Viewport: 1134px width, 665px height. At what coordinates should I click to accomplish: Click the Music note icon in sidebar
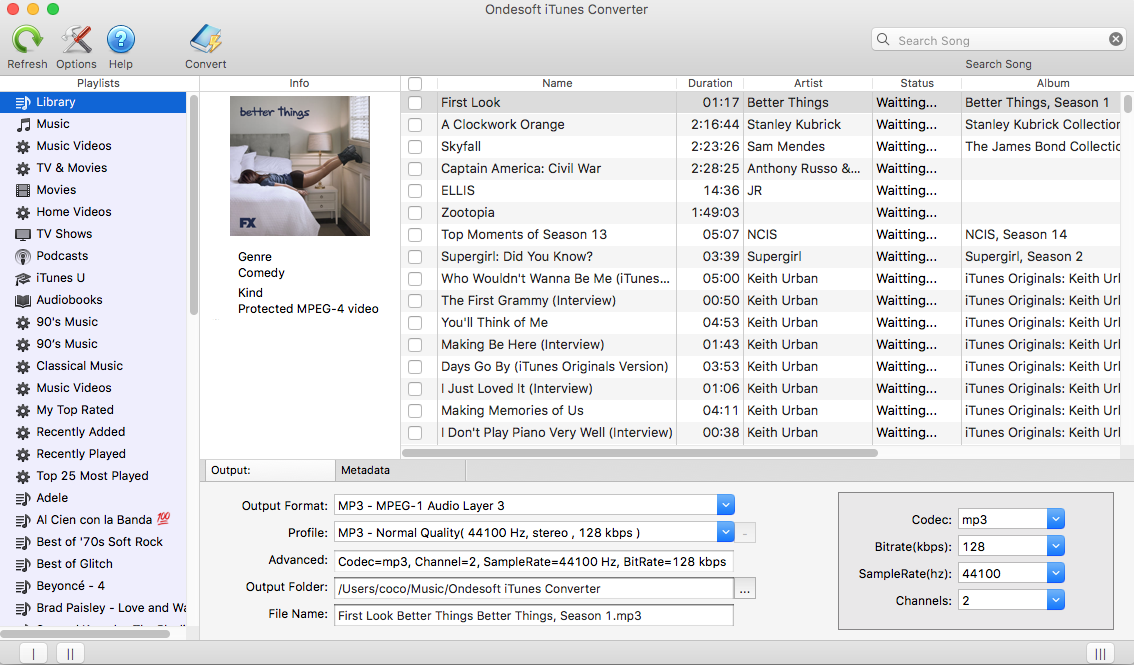click(23, 124)
